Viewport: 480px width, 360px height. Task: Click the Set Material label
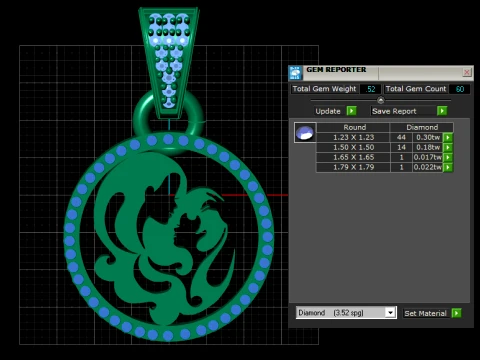(x=425, y=313)
